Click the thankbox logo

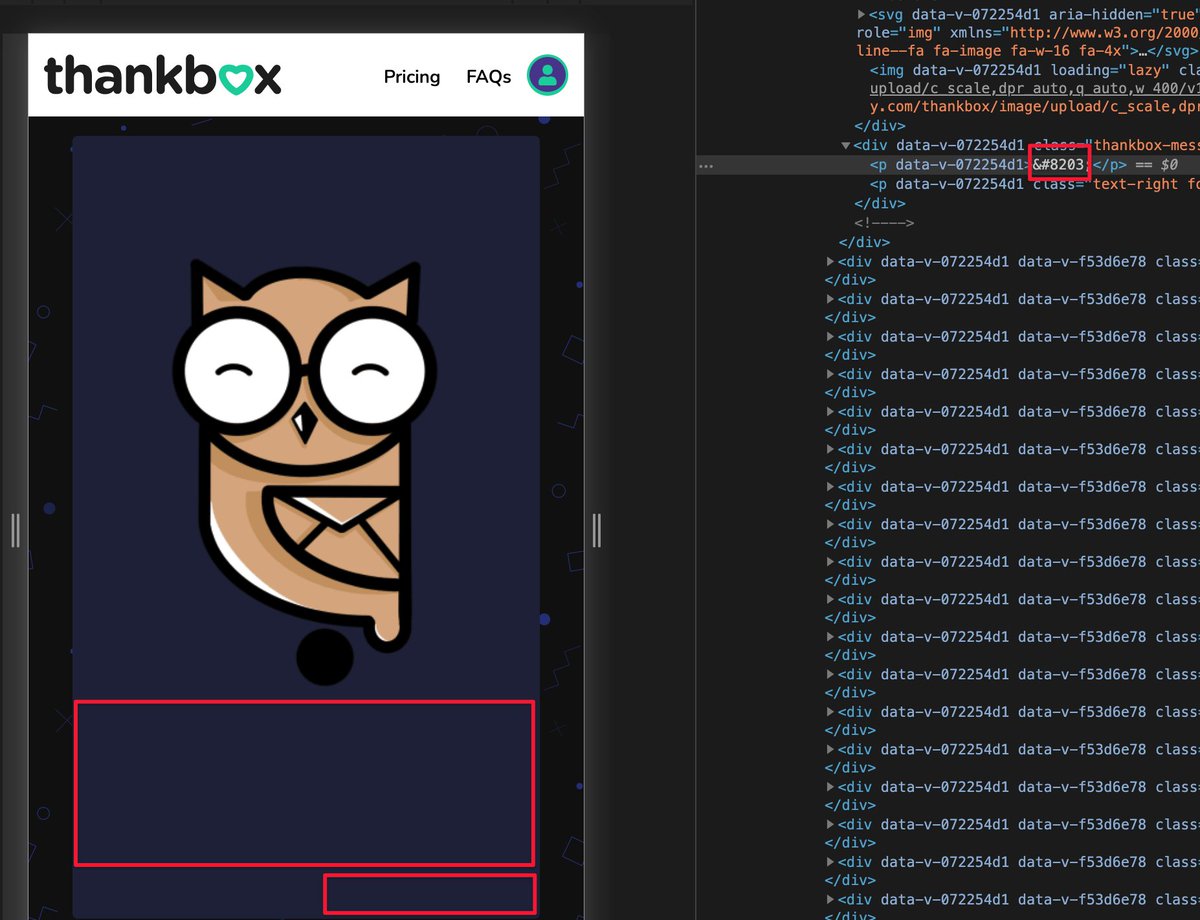click(x=163, y=75)
